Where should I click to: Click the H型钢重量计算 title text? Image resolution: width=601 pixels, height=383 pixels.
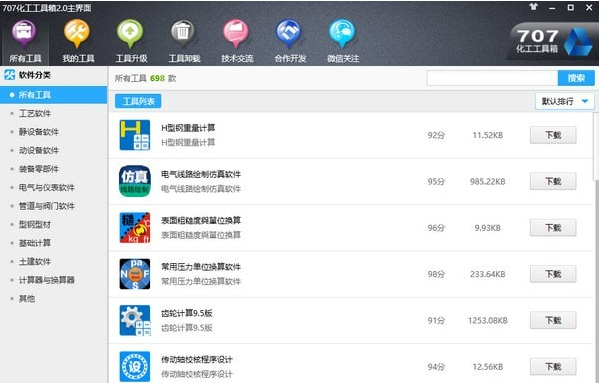pyautogui.click(x=188, y=128)
